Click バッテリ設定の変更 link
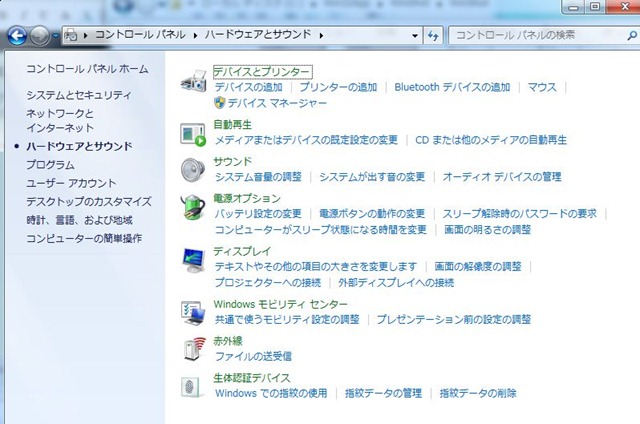 pyautogui.click(x=258, y=214)
